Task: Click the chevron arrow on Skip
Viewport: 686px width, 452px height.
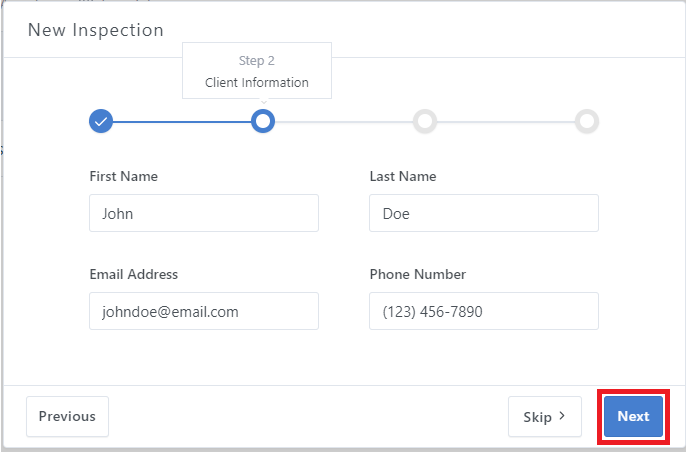Action: 562,416
